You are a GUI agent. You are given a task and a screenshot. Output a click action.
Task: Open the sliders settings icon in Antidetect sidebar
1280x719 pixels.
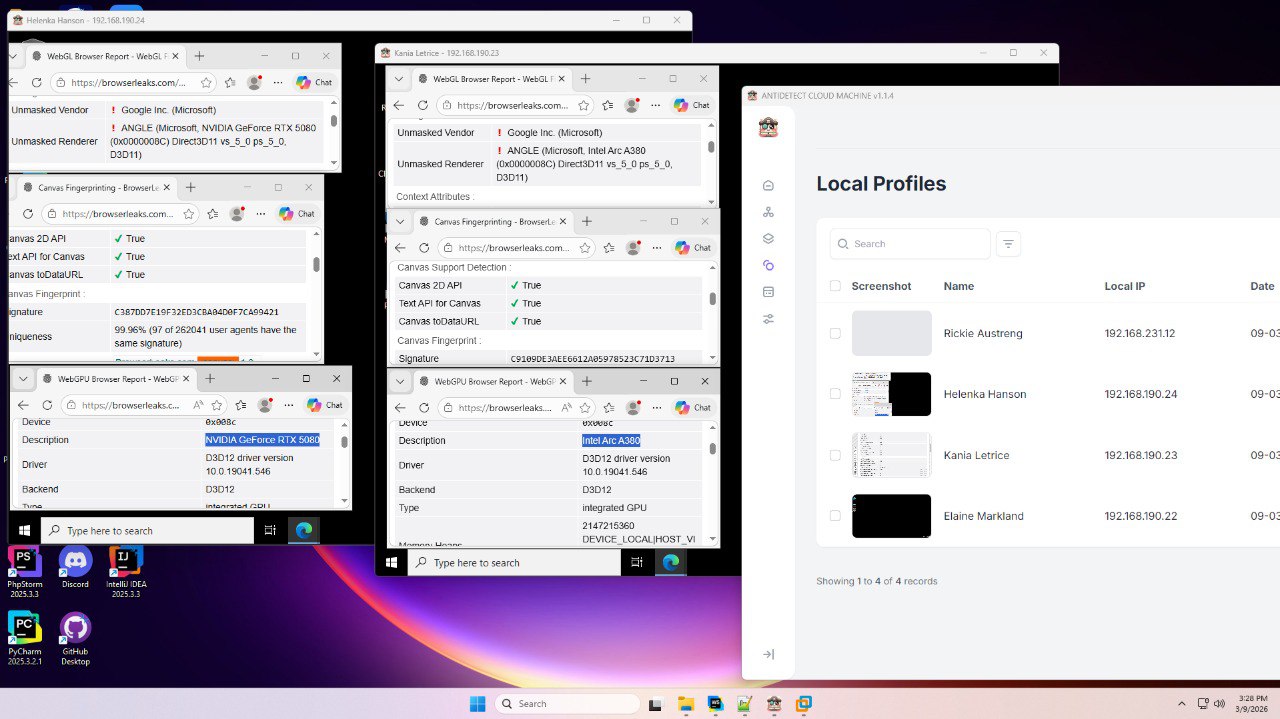coord(768,319)
